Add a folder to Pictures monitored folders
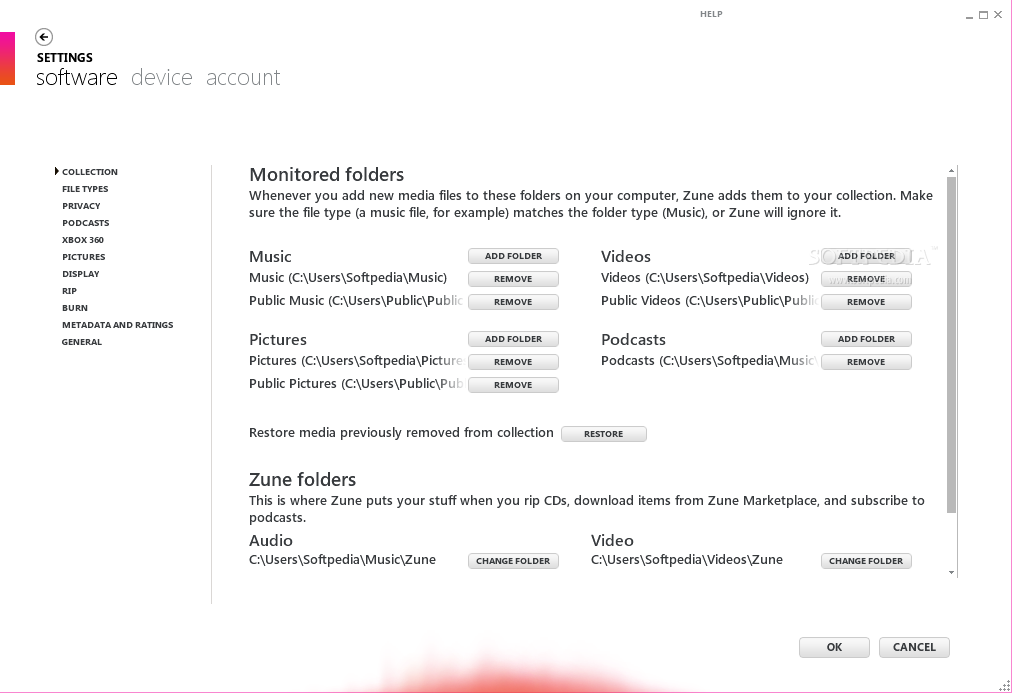The width and height of the screenshot is (1012, 693). tap(513, 339)
